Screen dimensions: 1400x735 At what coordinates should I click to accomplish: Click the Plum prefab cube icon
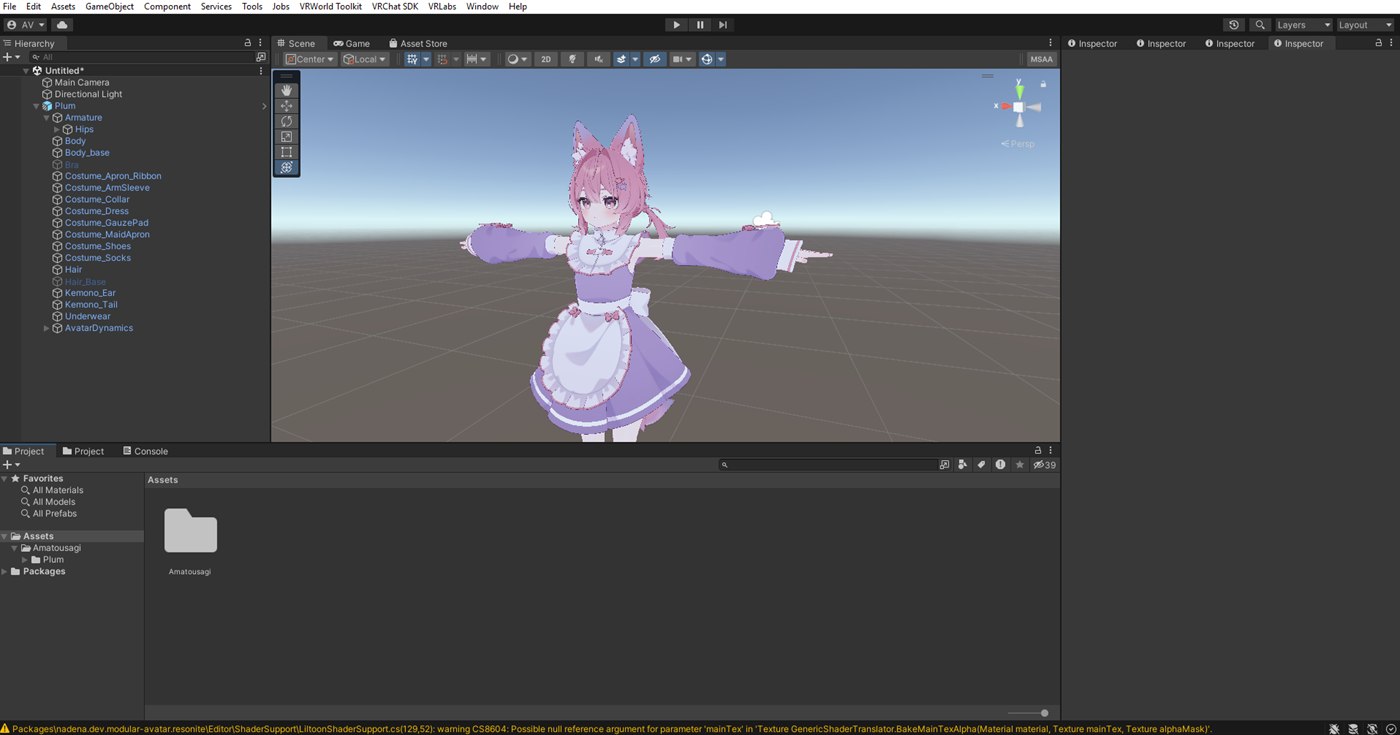pos(47,106)
